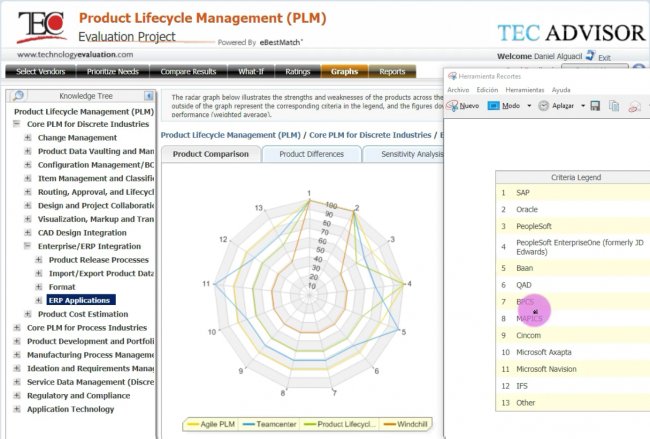Open the Graphs tab
The width and height of the screenshot is (650, 439).
344,71
